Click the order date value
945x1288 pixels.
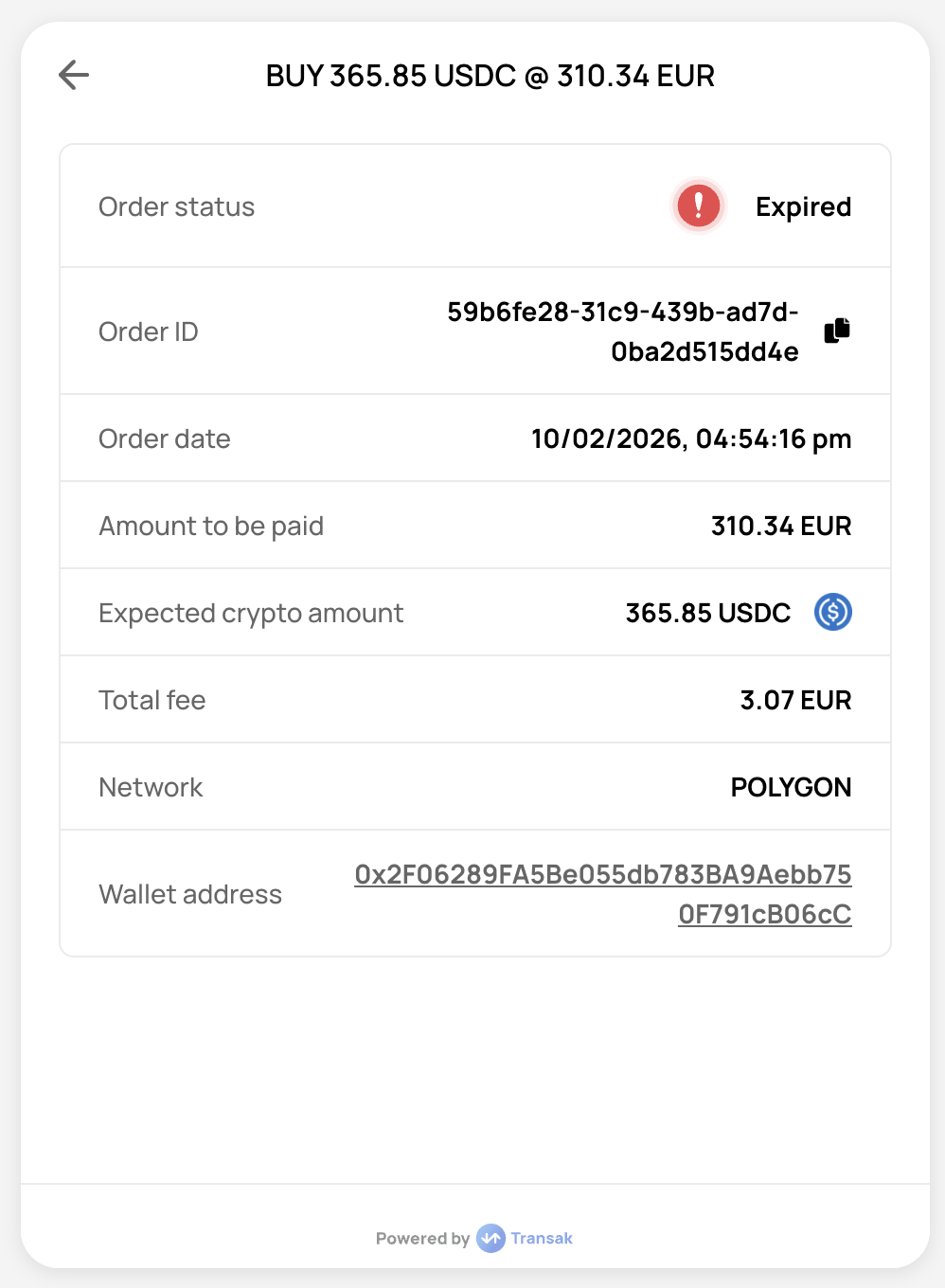coord(690,438)
